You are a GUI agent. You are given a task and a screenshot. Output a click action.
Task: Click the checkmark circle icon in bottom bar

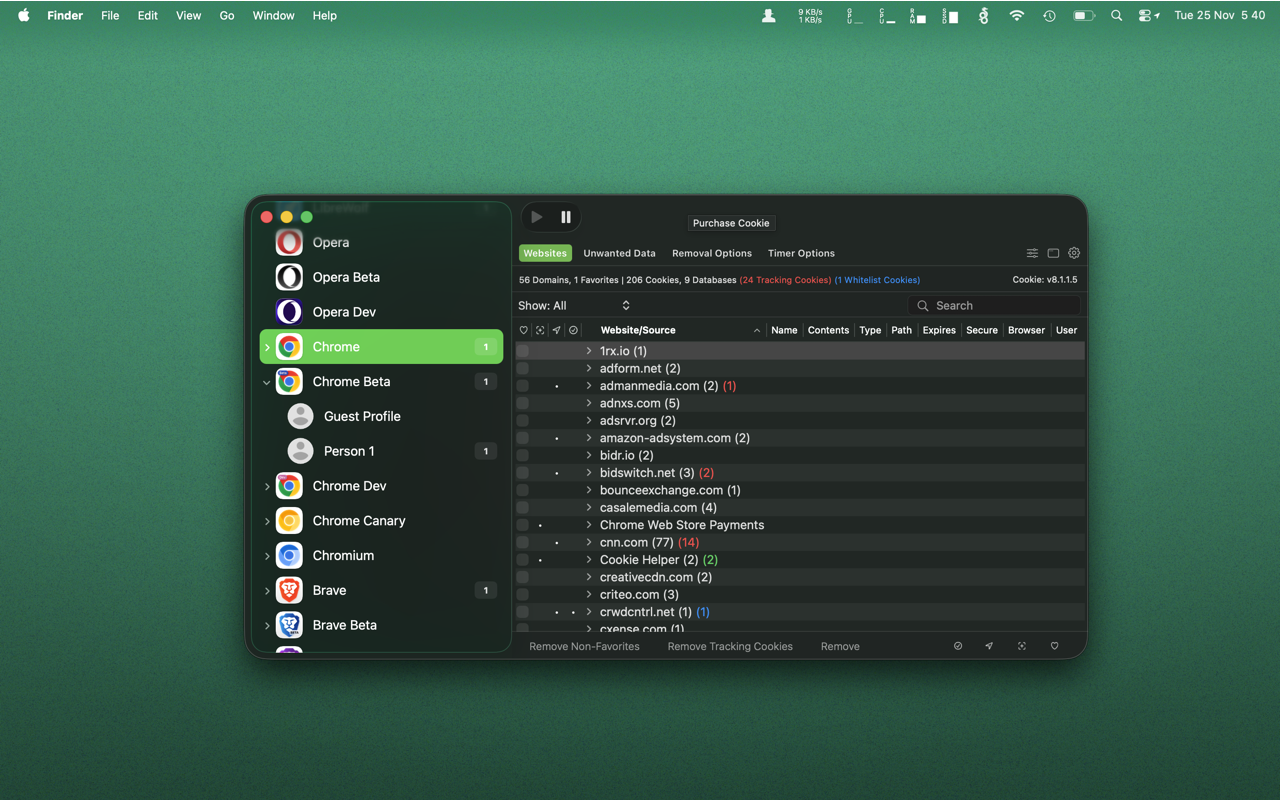[x=958, y=646]
